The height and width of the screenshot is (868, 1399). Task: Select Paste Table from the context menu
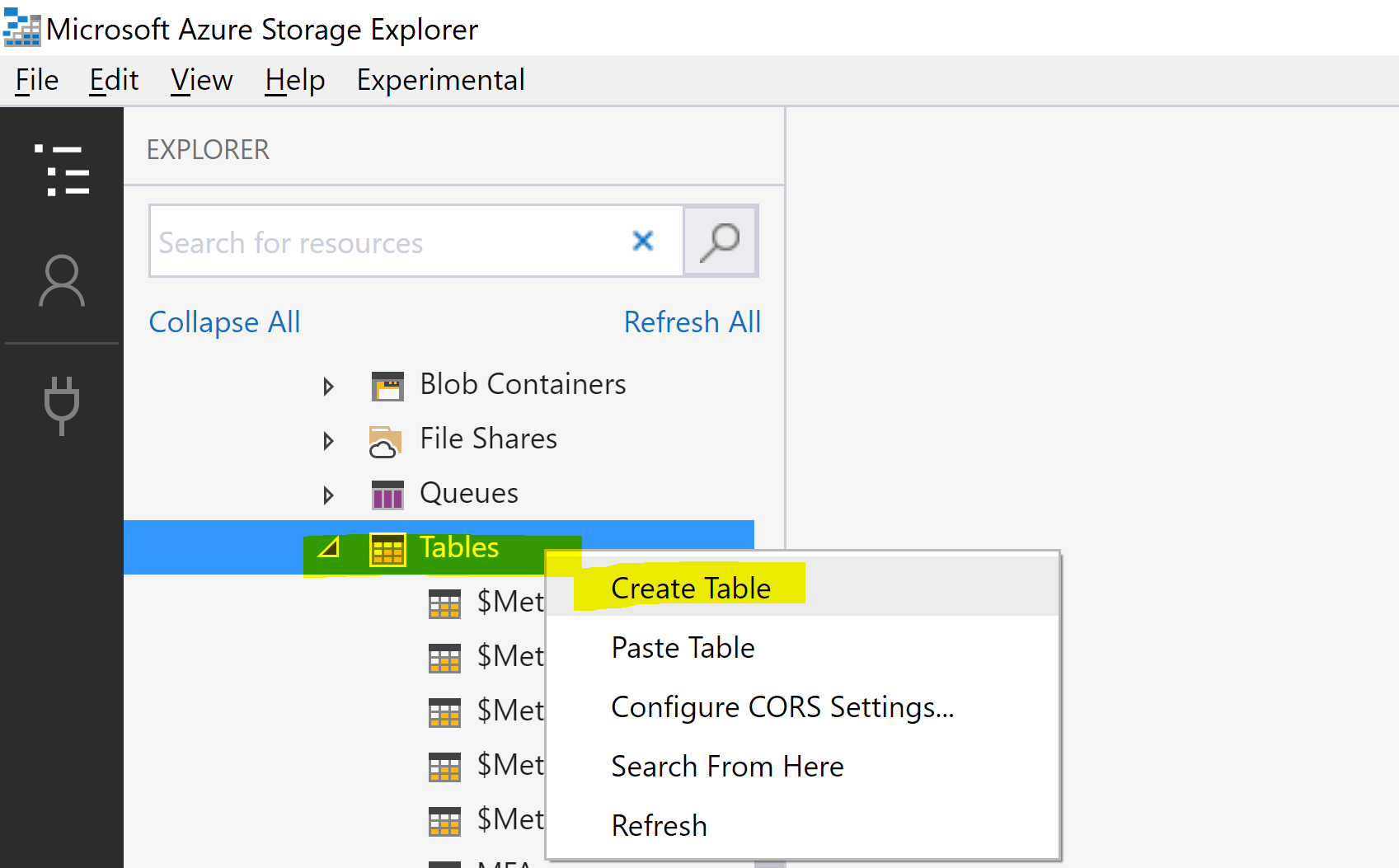[683, 647]
